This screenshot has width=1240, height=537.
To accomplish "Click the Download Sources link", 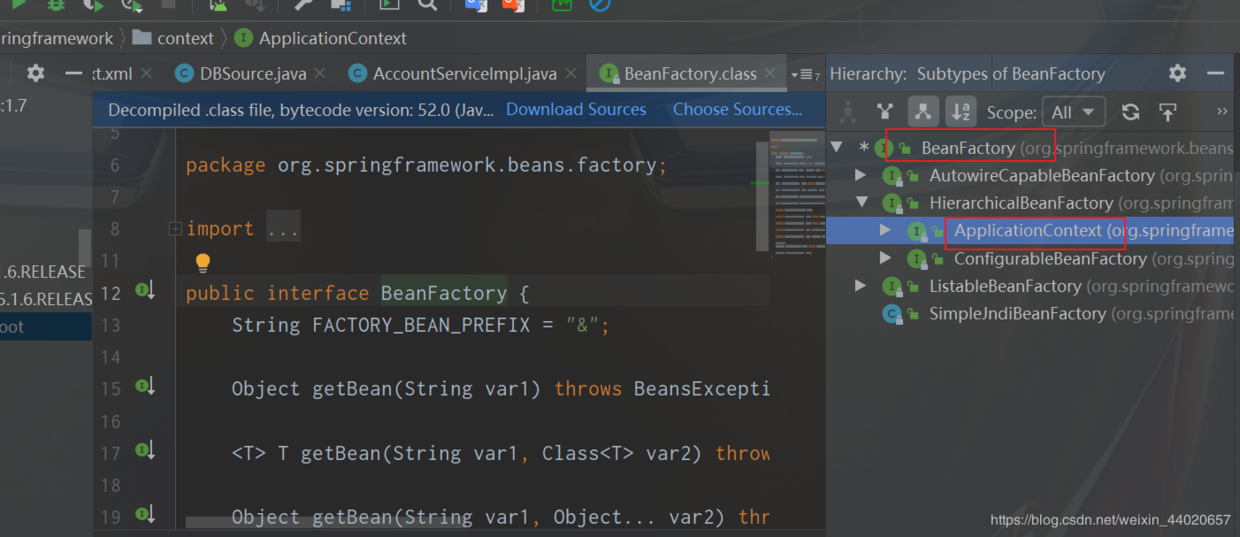I will point(576,109).
